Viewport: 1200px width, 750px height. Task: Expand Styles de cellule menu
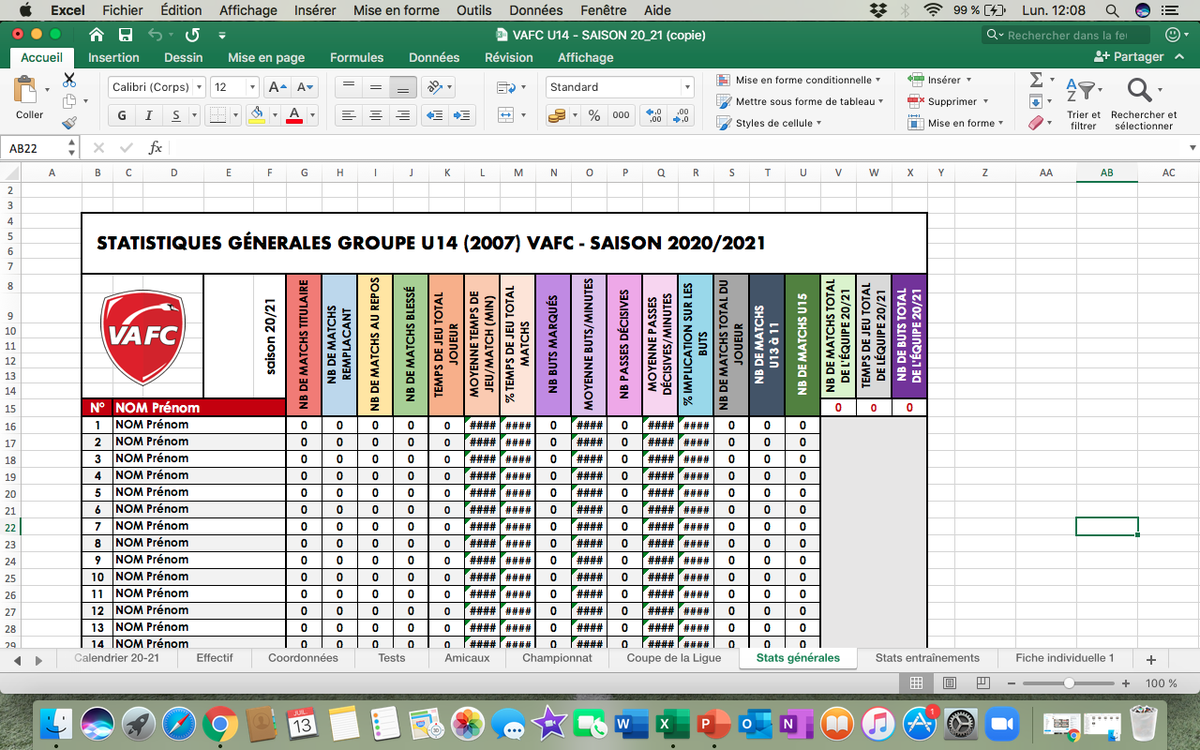point(771,123)
